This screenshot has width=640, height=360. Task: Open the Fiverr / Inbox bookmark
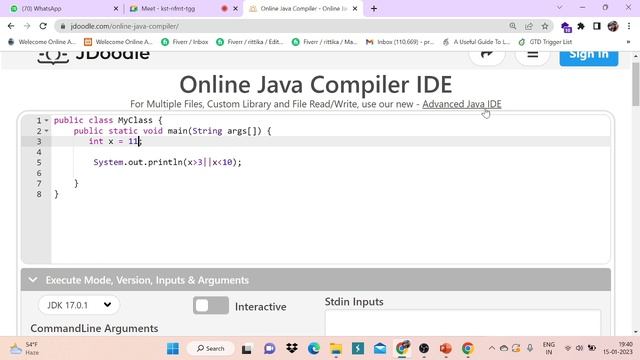(x=185, y=42)
